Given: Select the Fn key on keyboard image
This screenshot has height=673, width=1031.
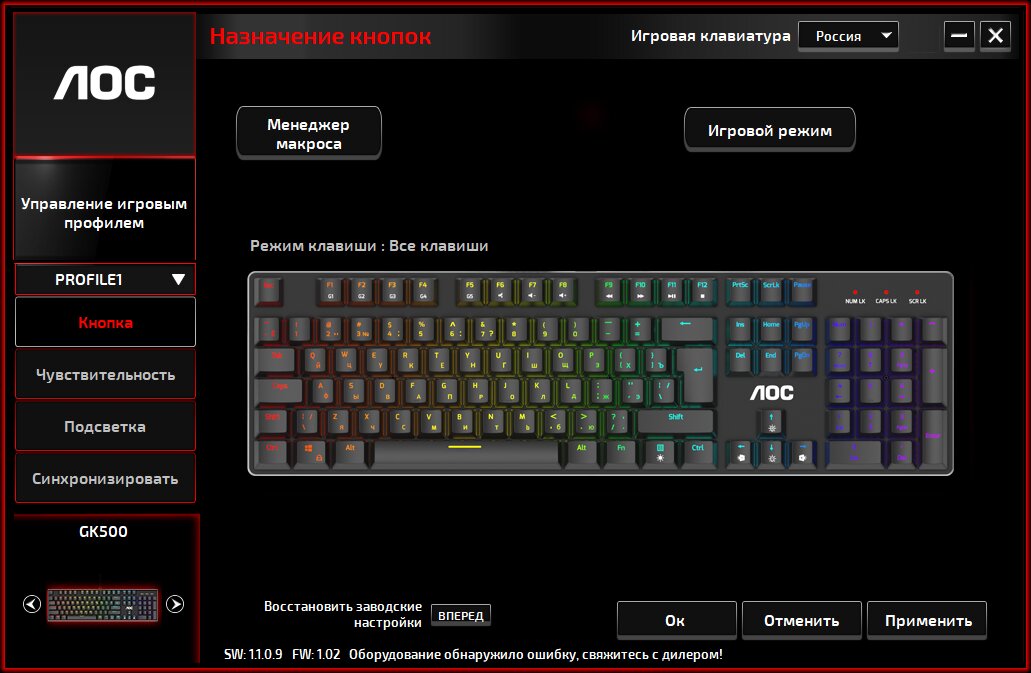Looking at the screenshot, I should point(621,452).
